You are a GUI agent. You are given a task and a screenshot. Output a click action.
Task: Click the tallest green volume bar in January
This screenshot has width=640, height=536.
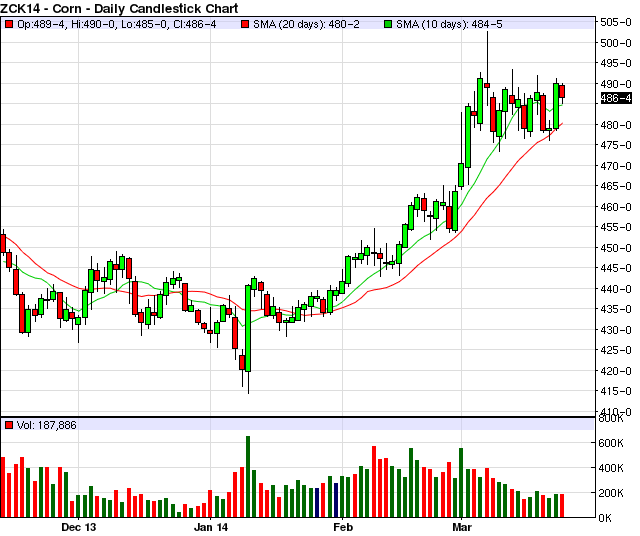[248, 477]
